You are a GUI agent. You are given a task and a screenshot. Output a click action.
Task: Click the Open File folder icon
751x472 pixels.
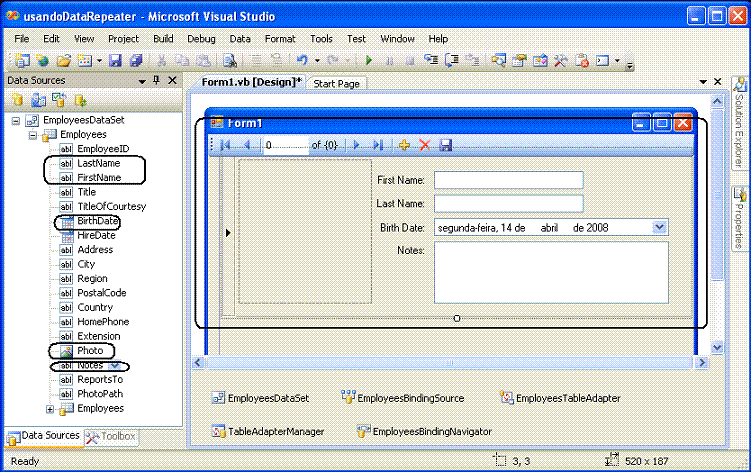coord(64,60)
